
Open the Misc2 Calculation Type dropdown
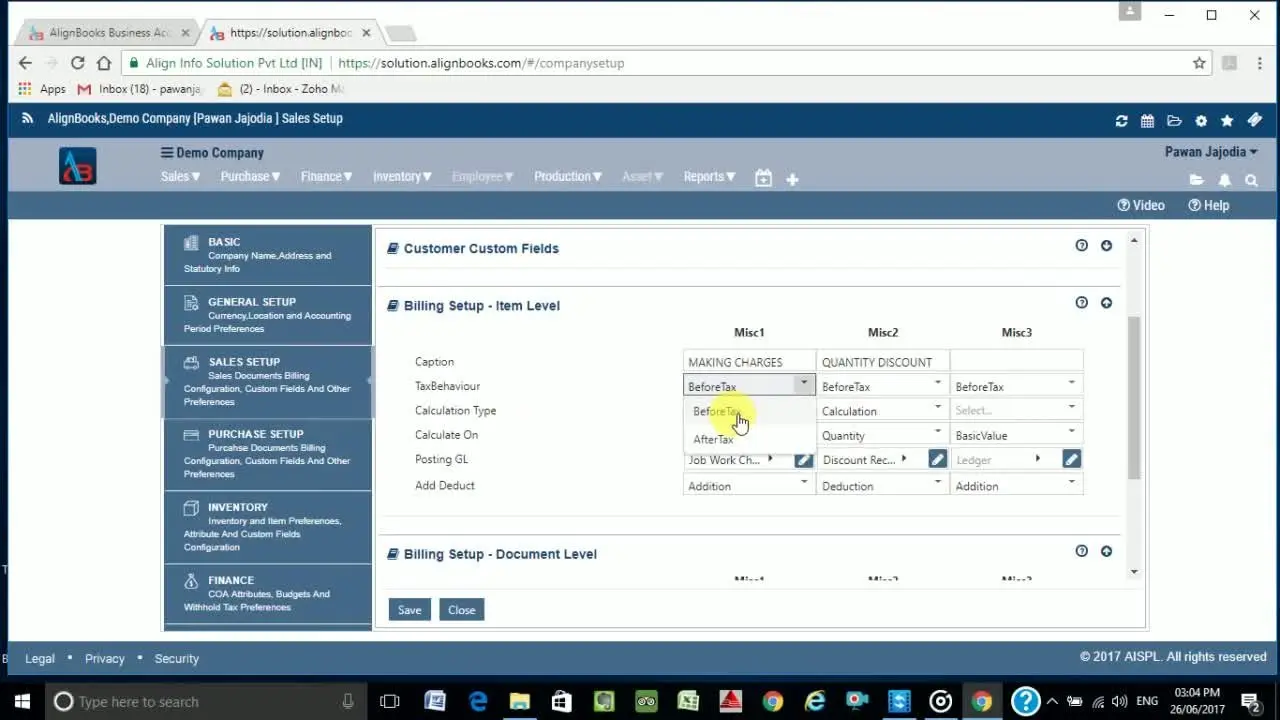(x=882, y=410)
